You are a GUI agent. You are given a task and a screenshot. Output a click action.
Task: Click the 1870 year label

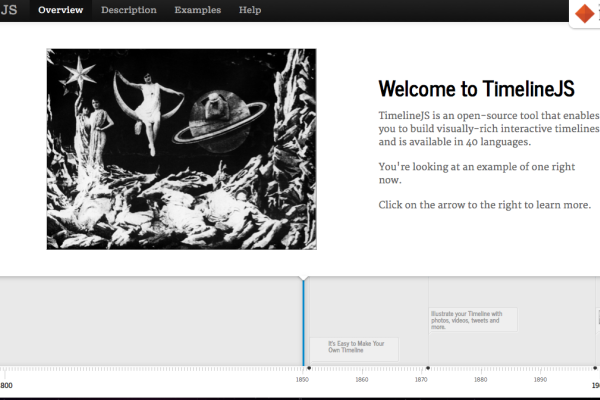point(421,380)
